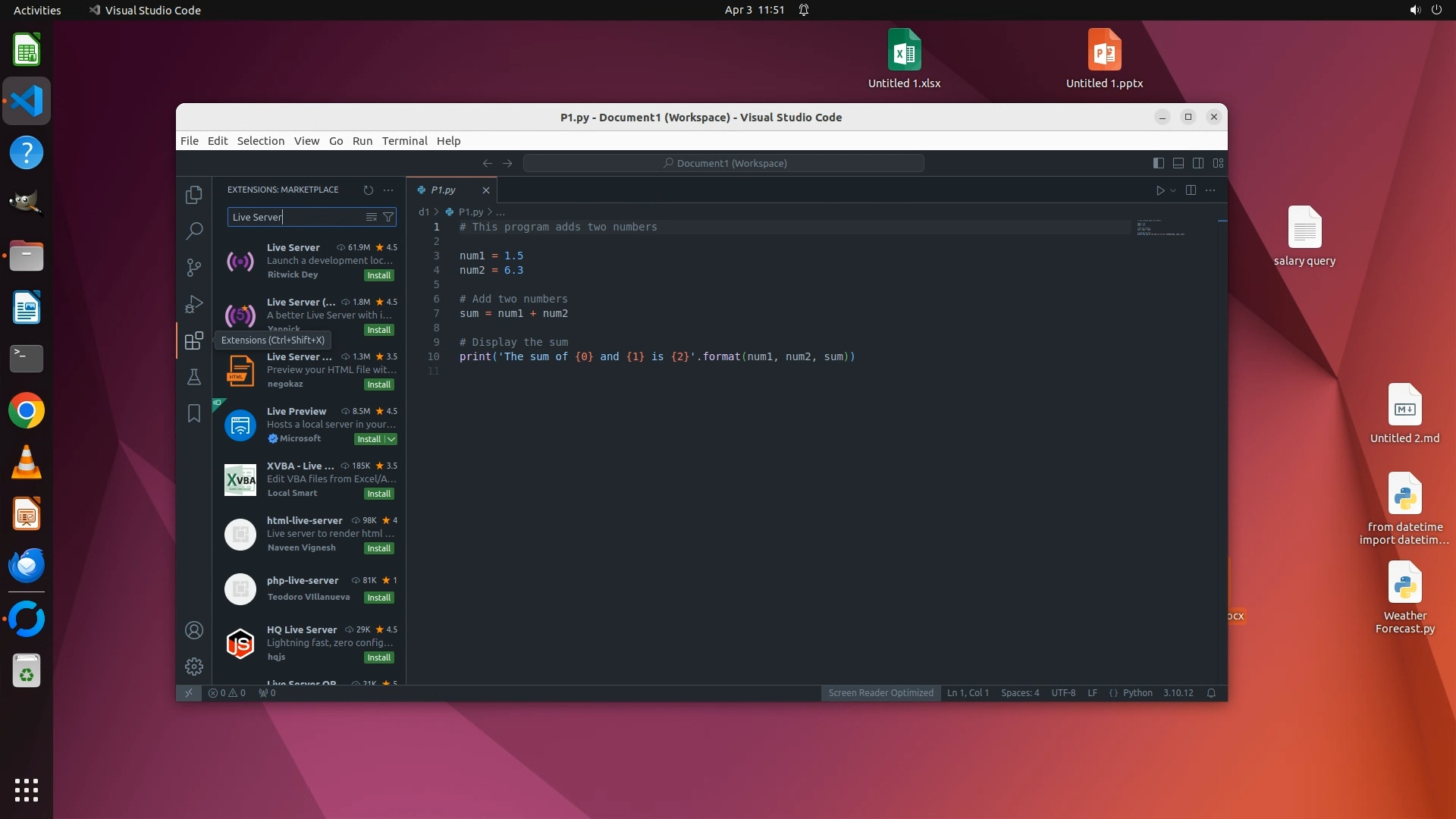
Task: Click the extensions search input field
Action: (x=296, y=217)
